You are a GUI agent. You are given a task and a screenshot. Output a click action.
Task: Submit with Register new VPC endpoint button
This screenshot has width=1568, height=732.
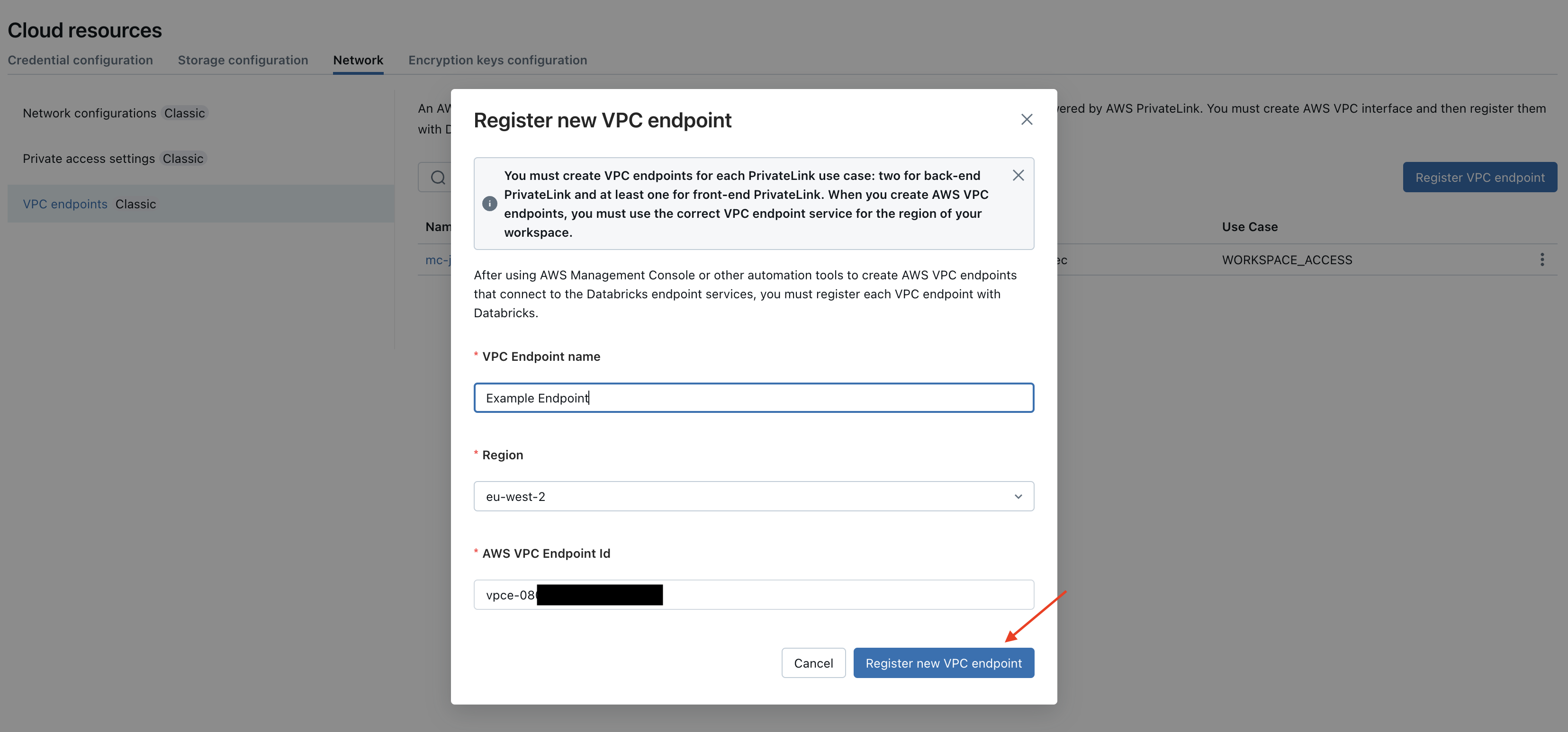(x=943, y=663)
